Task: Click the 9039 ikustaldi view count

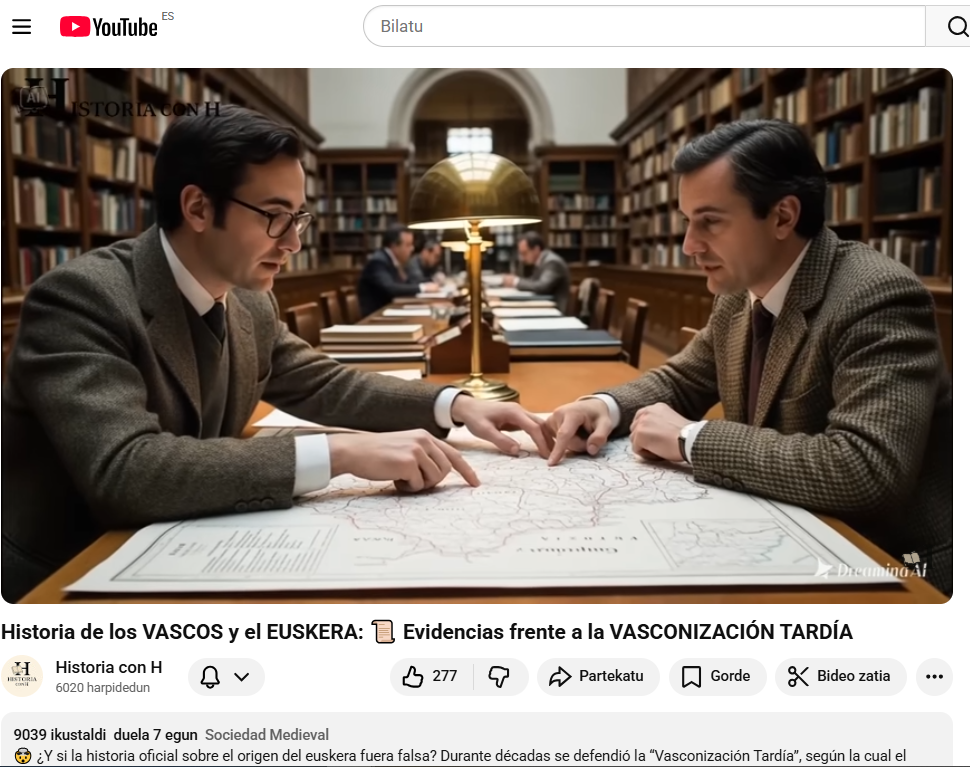Action: click(x=60, y=735)
